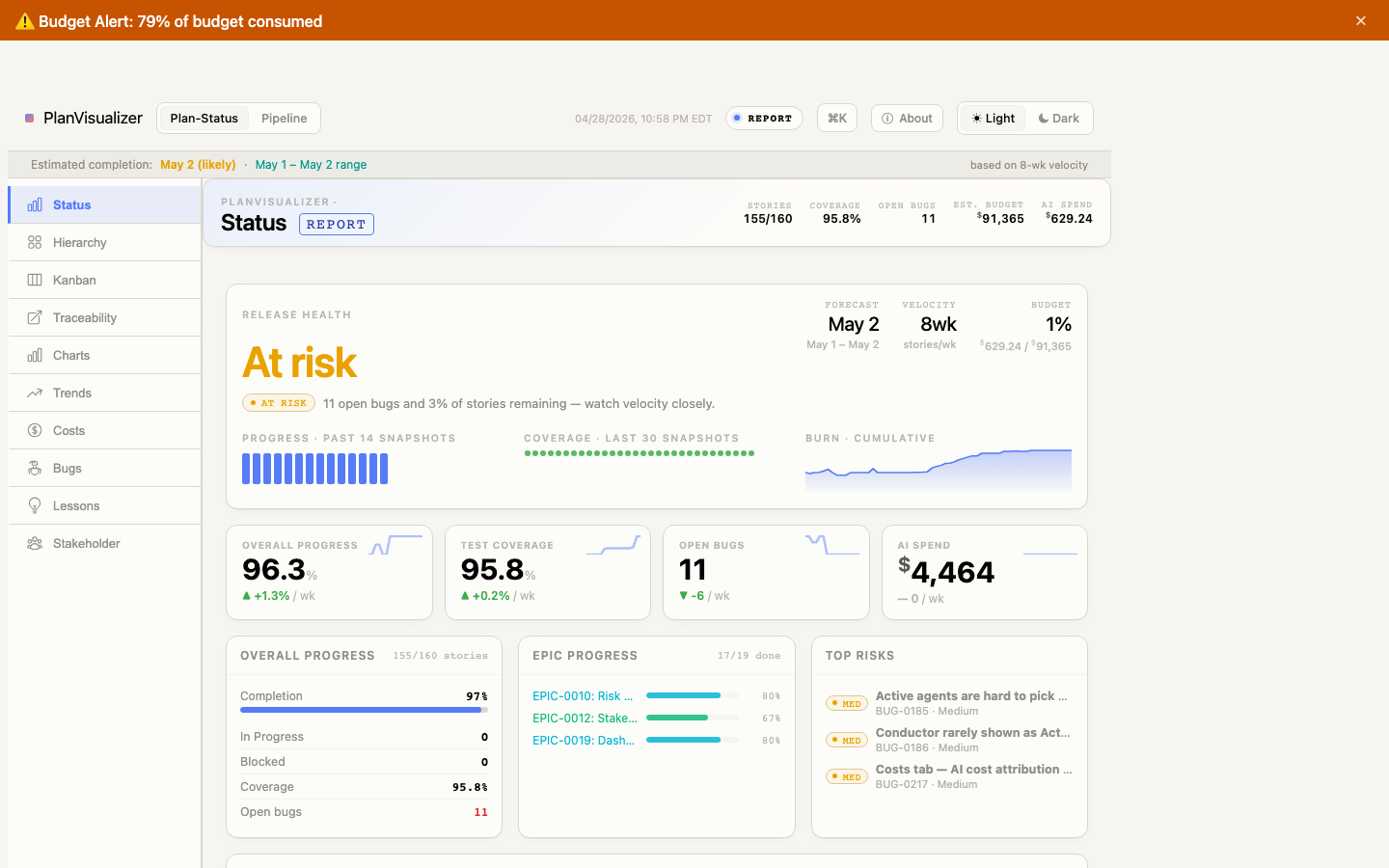Screen dimensions: 1389x868
Task: Open Hierarchy view from sidebar
Action: click(104, 242)
